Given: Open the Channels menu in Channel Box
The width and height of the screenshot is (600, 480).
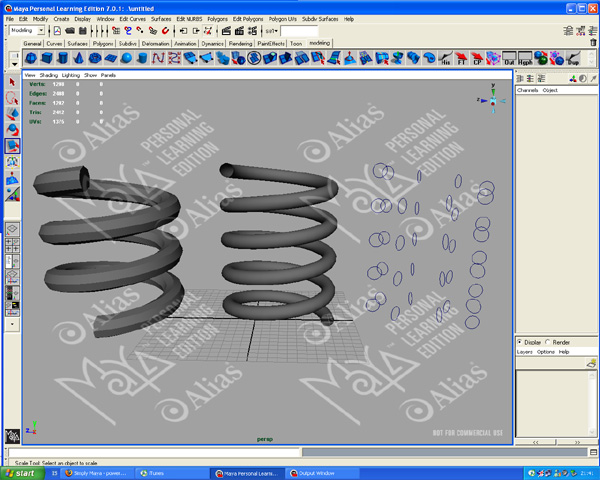Looking at the screenshot, I should (528, 90).
